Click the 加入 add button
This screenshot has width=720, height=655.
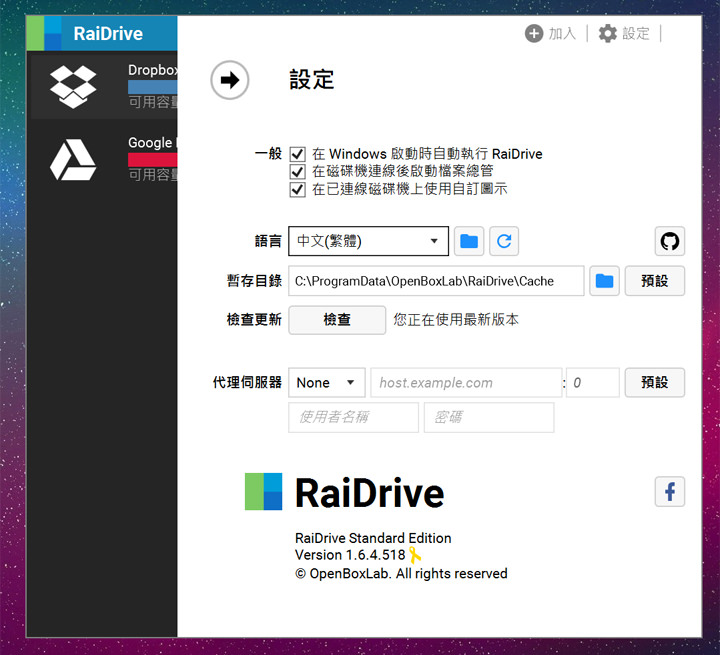point(550,34)
